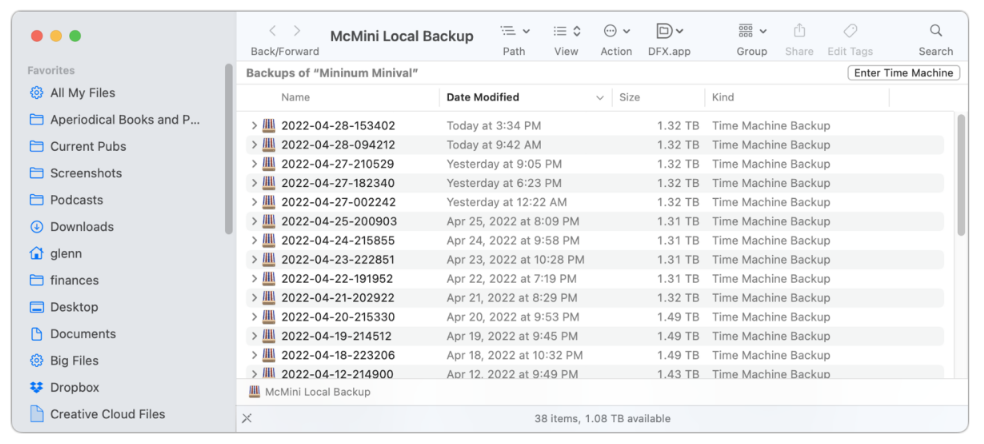Click the DFX.app toolbar icon
This screenshot has width=984, height=444.
coord(669,31)
